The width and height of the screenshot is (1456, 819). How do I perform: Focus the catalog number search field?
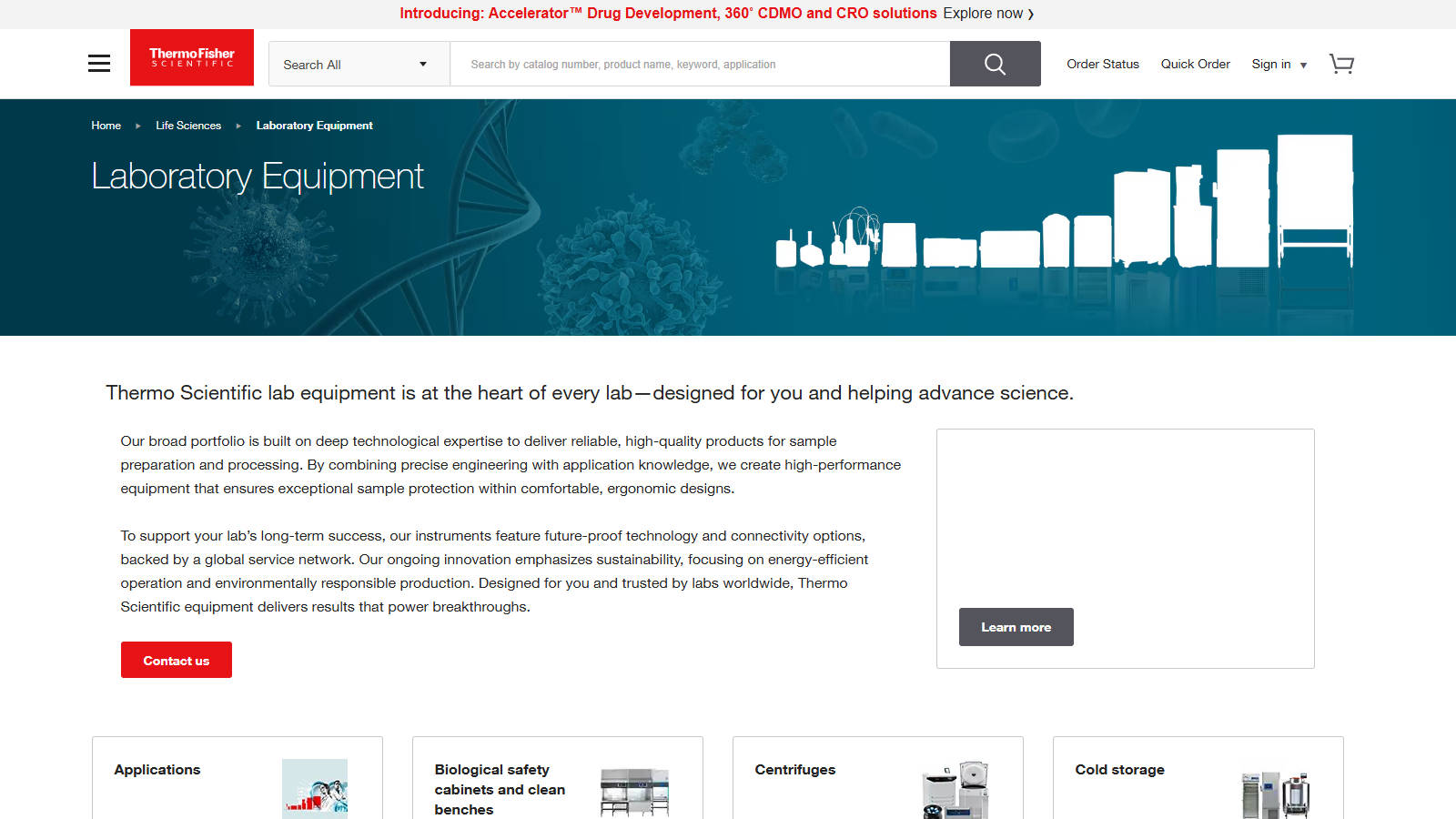click(700, 64)
